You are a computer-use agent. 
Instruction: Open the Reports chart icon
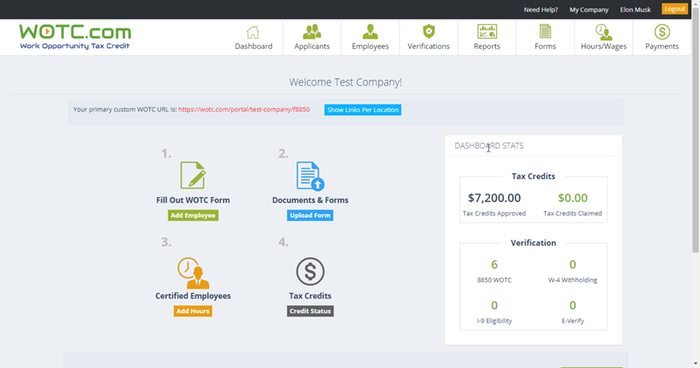pyautogui.click(x=487, y=32)
